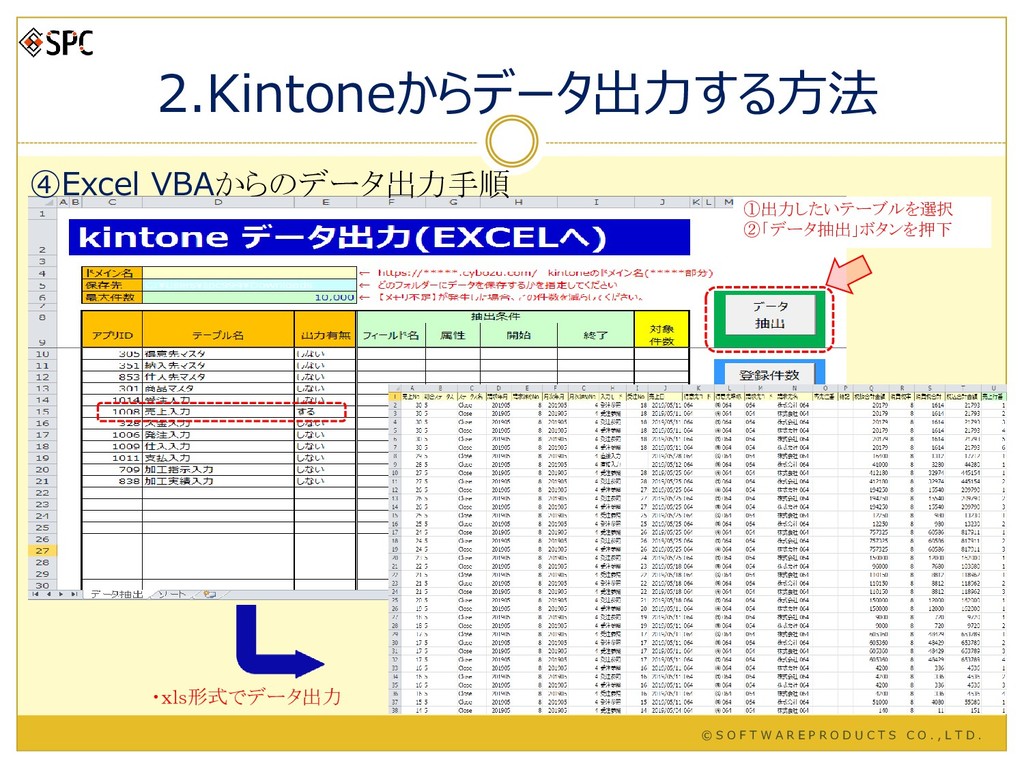Click the テーブル名 header cell
The image size is (1024, 768).
point(218,329)
